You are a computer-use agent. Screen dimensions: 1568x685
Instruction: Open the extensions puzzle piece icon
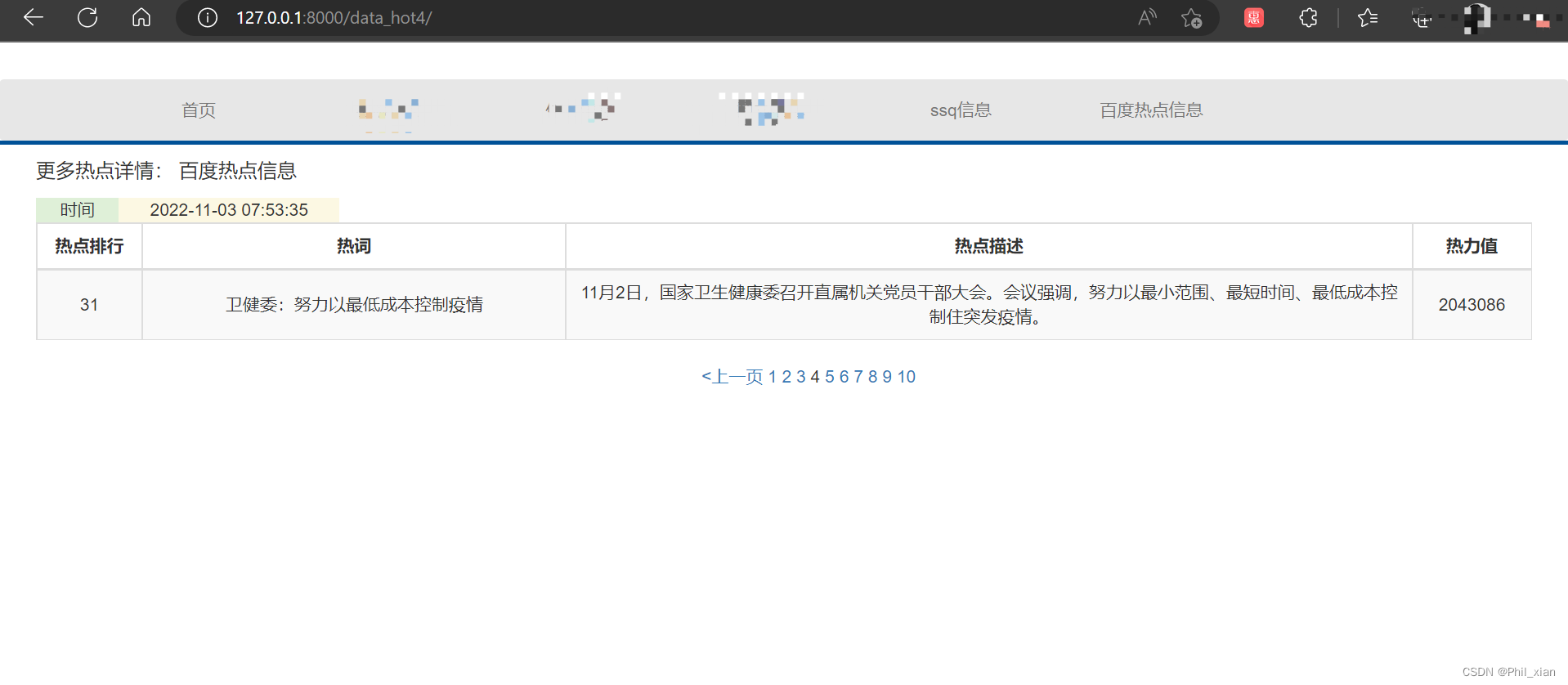1308,17
